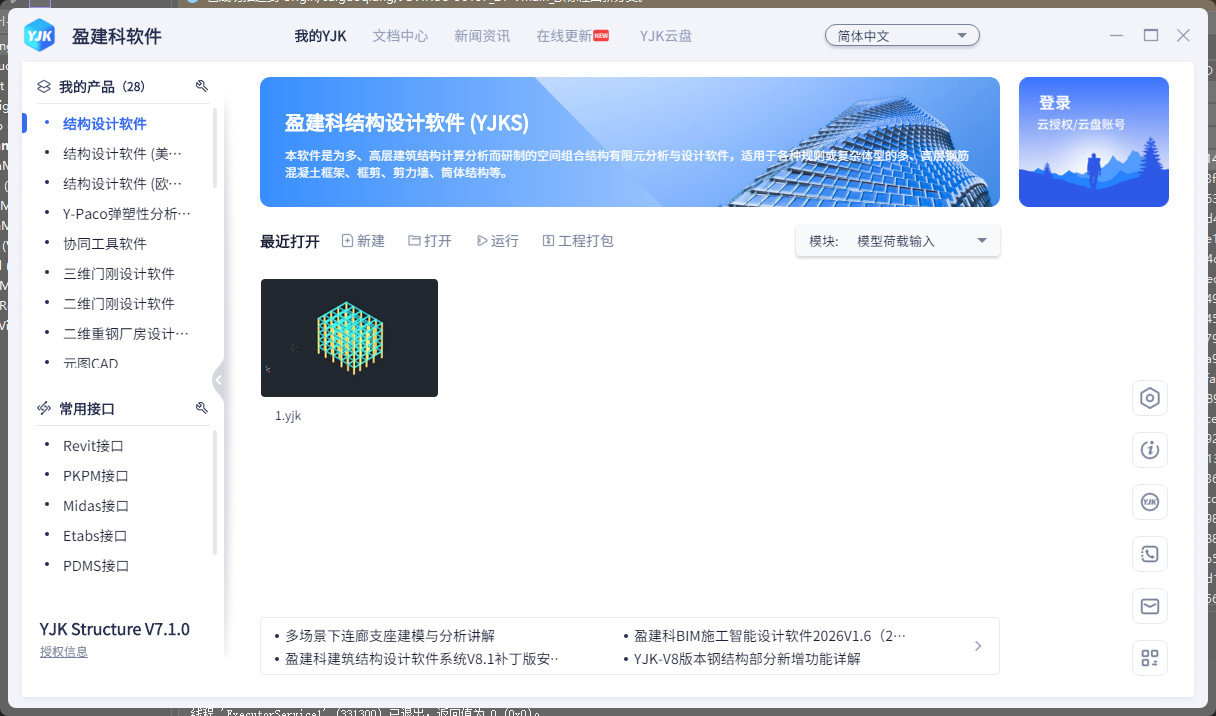
Task: Click 运行 button
Action: [498, 241]
